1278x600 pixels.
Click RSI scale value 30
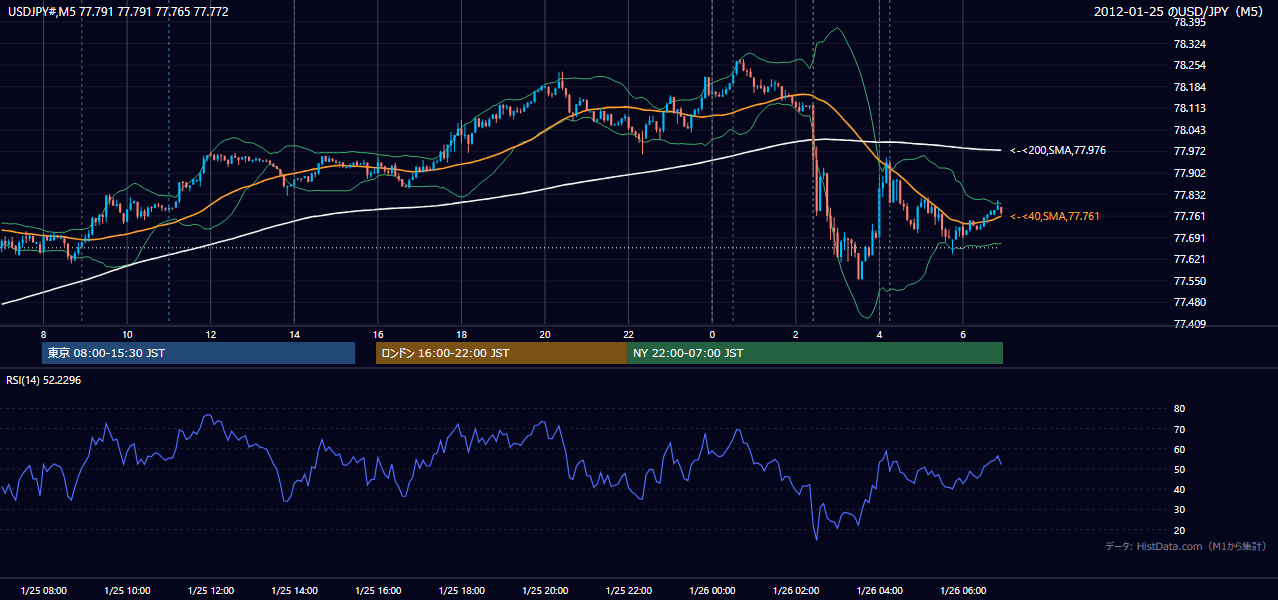click(x=1179, y=510)
